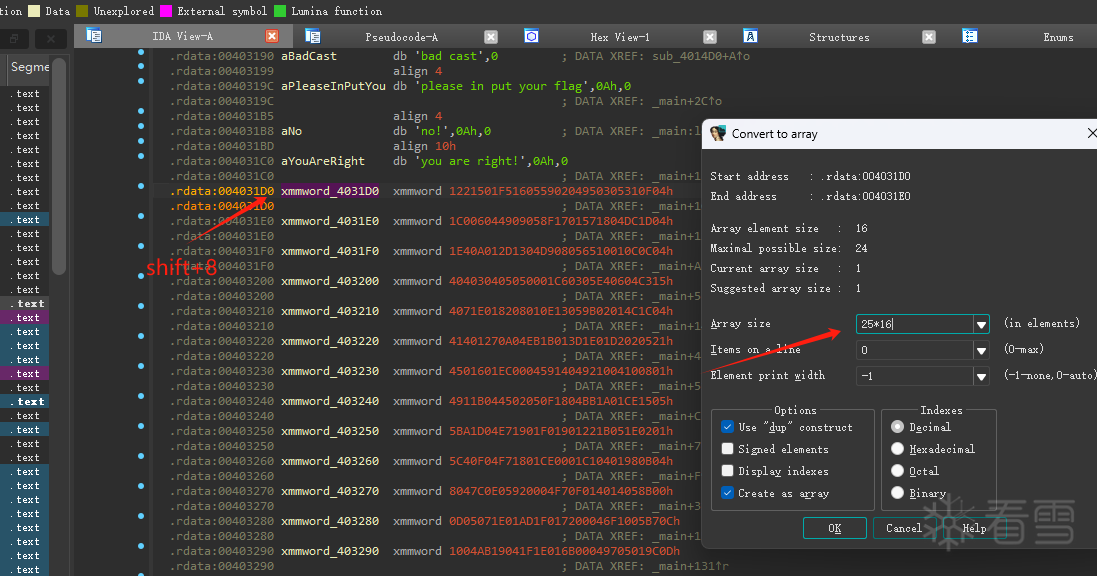Click the Convert to array dialog icon
Viewport: 1097px width, 576px height.
pyautogui.click(x=718, y=134)
